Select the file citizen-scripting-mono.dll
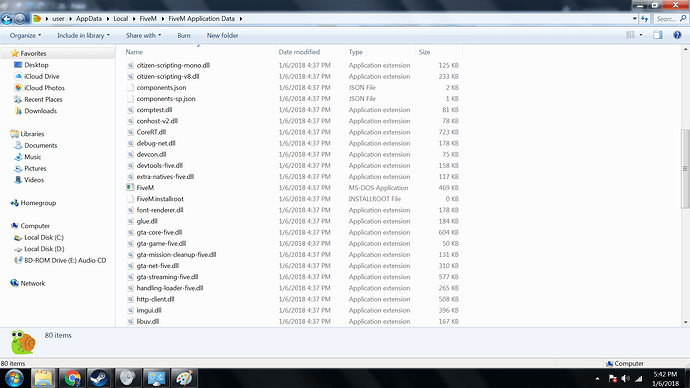This screenshot has width=690, height=388. [173, 65]
